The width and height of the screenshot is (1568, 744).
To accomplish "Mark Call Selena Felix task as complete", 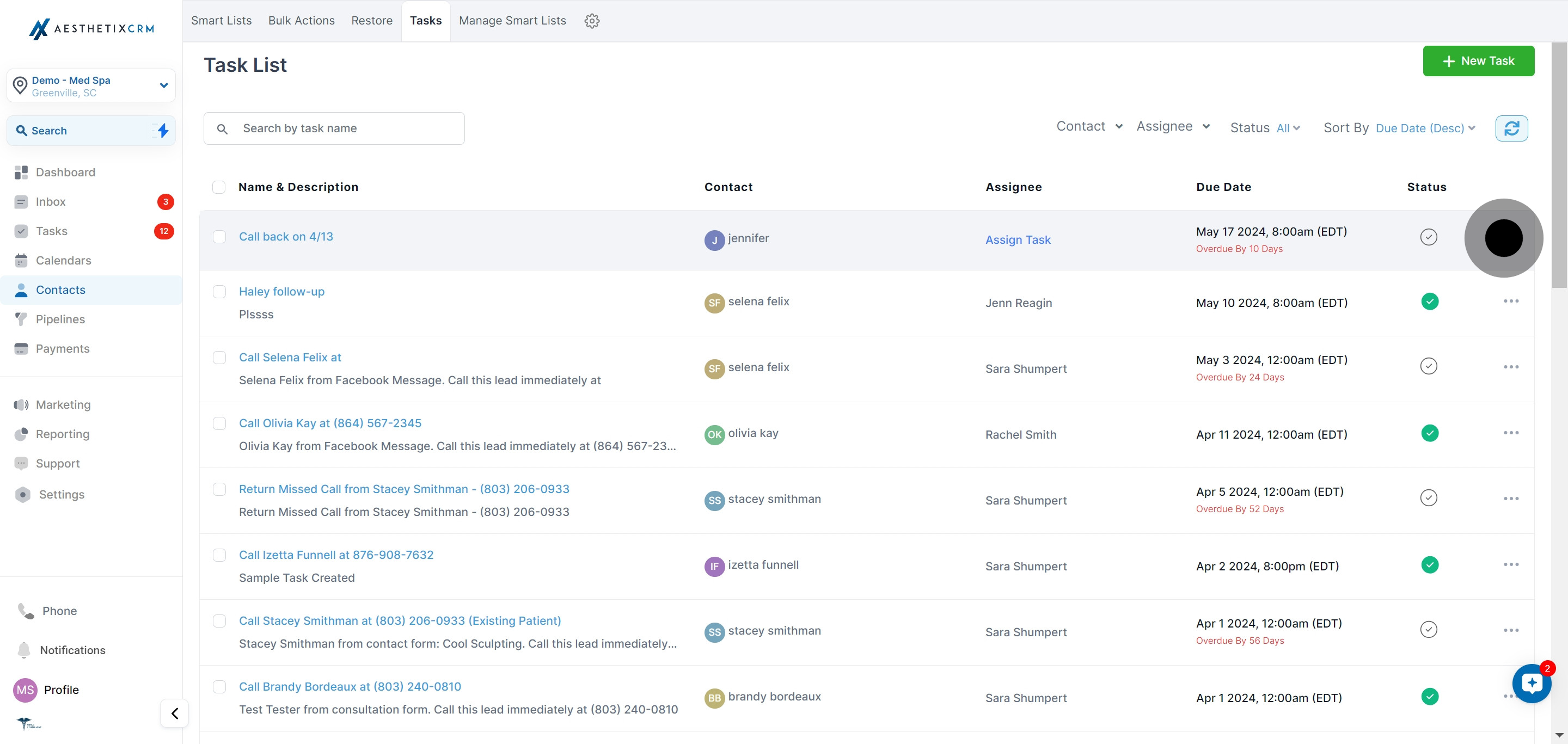I will pyautogui.click(x=1429, y=366).
